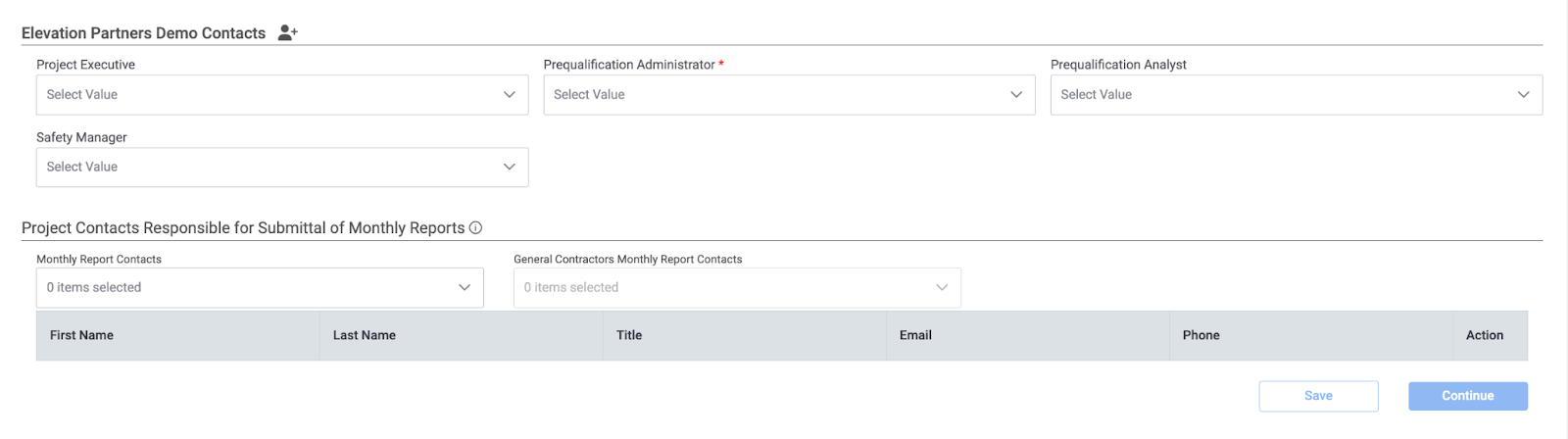Expand General Contractors Monthly Report Contacts chevron

pyautogui.click(x=942, y=288)
